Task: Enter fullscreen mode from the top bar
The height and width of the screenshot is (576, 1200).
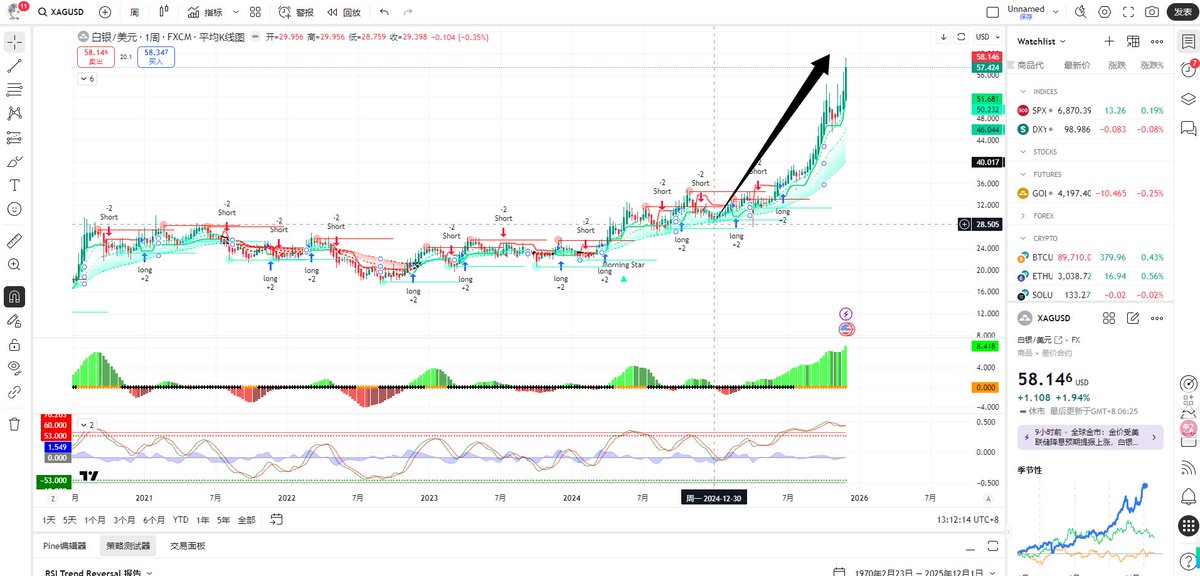Action: 1129,12
